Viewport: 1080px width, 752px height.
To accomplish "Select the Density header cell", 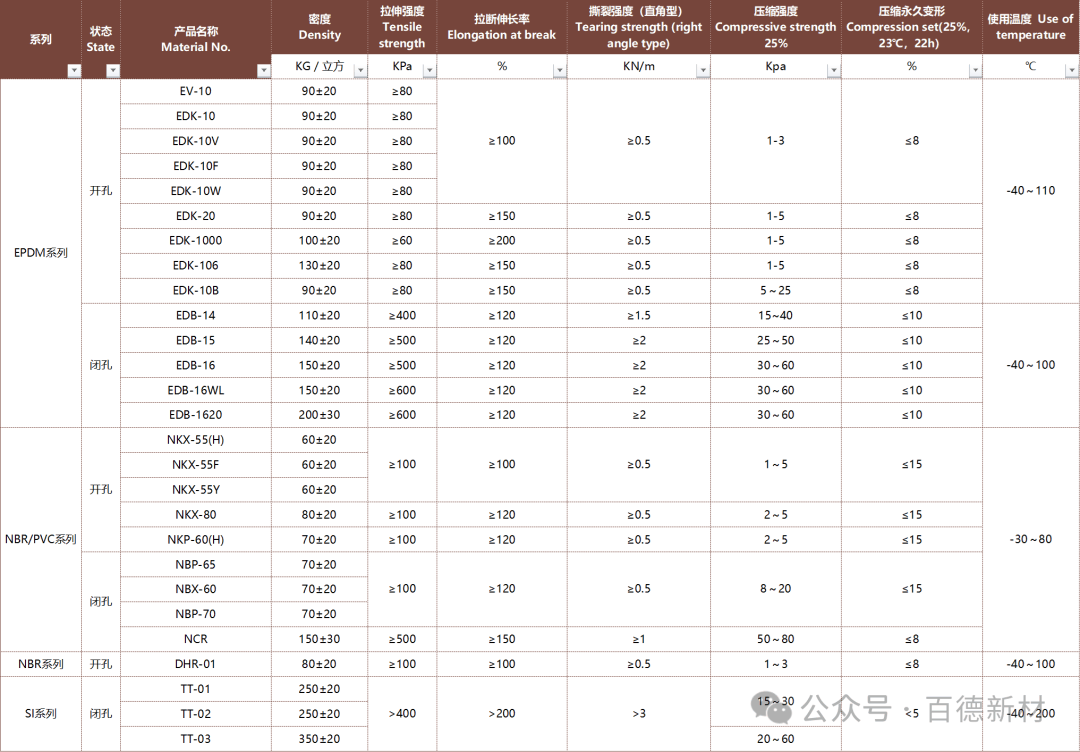I will point(319,27).
